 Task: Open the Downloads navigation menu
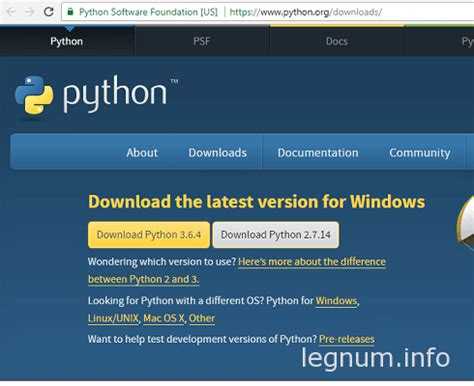(217, 153)
